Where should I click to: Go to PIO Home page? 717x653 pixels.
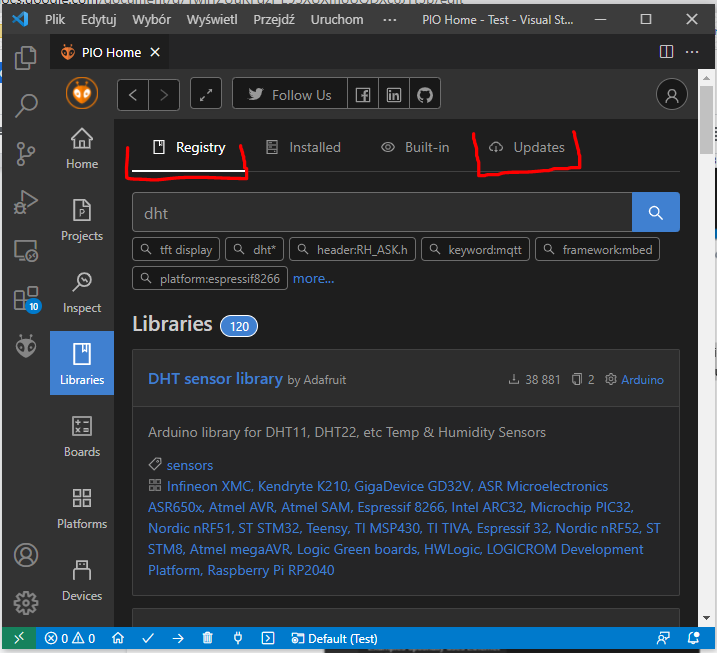[x=82, y=149]
